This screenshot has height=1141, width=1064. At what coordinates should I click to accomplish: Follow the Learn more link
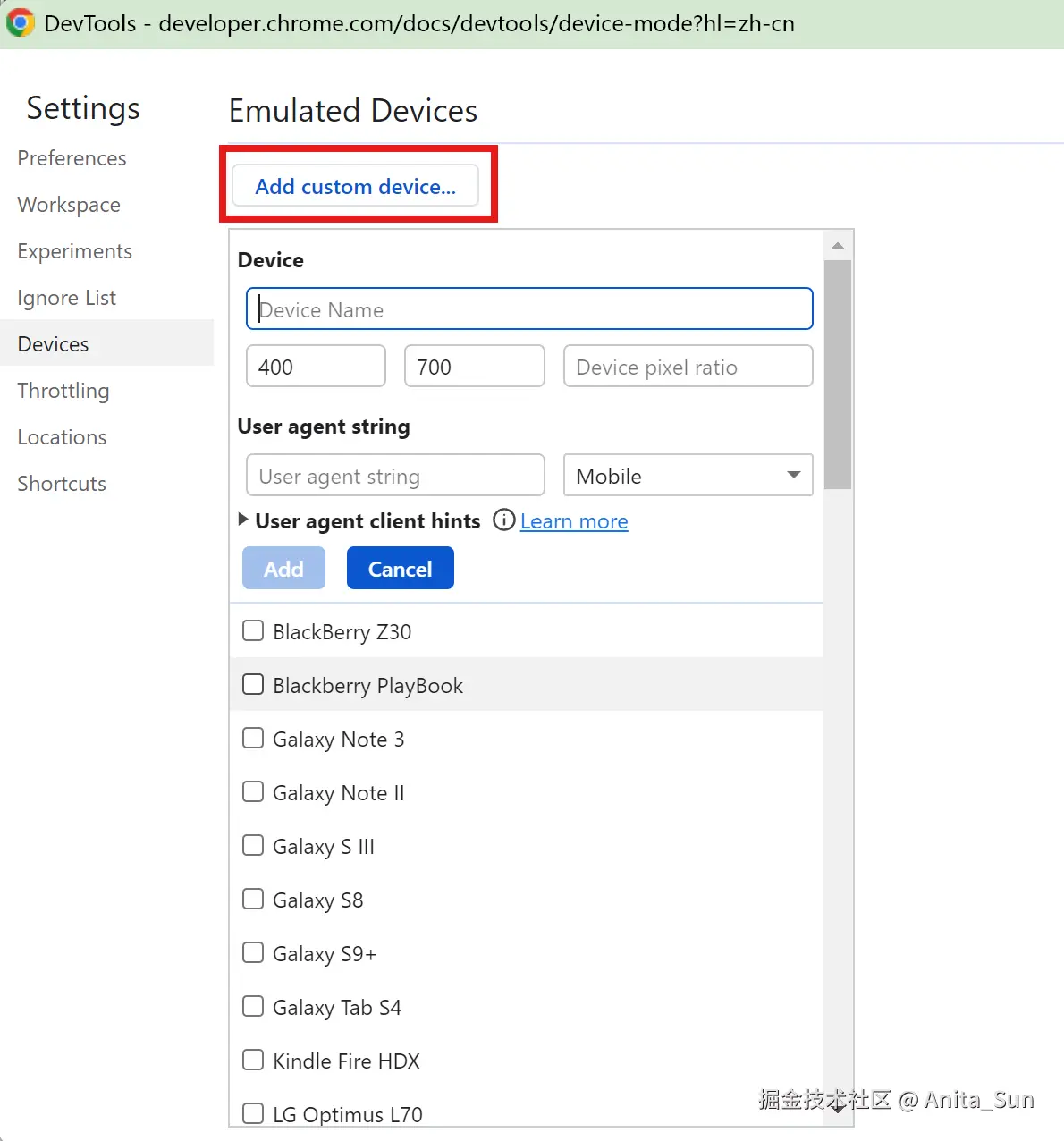click(574, 521)
